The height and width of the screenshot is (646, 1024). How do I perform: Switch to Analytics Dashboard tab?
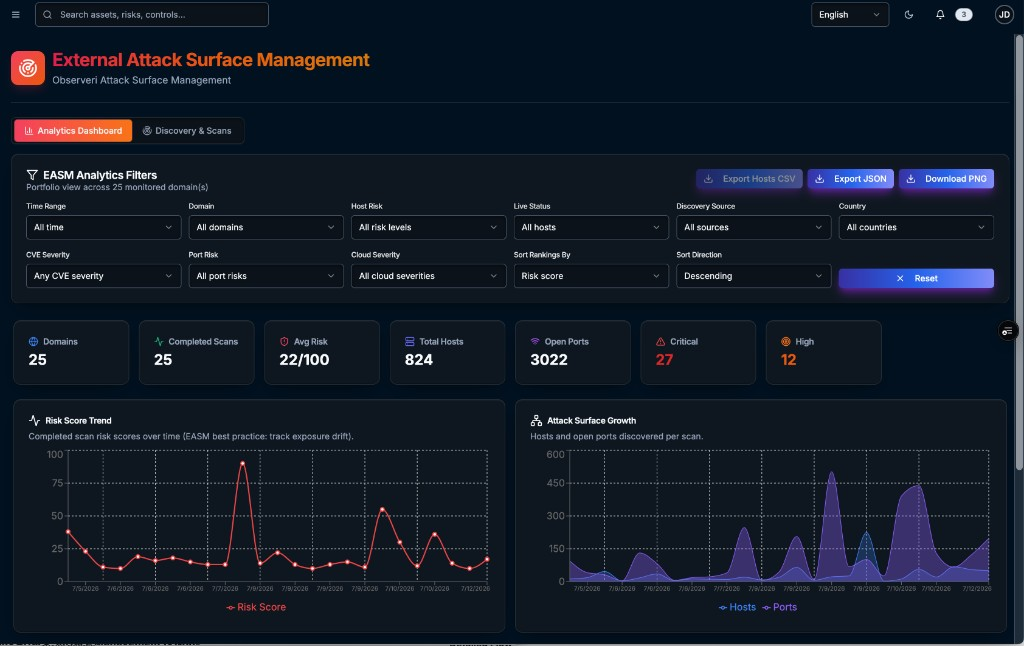click(x=73, y=131)
